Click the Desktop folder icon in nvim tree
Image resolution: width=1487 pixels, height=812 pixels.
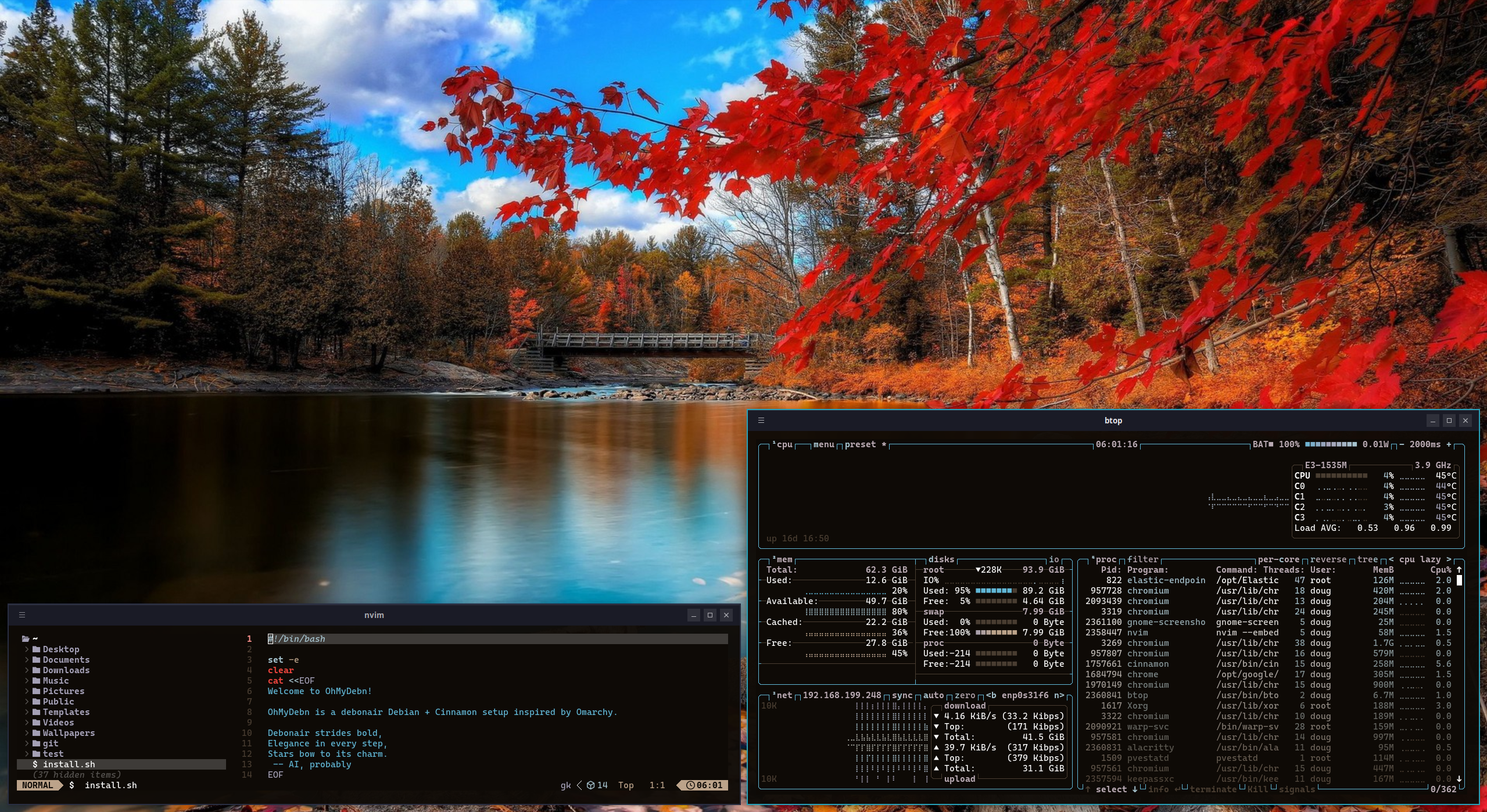(37, 649)
